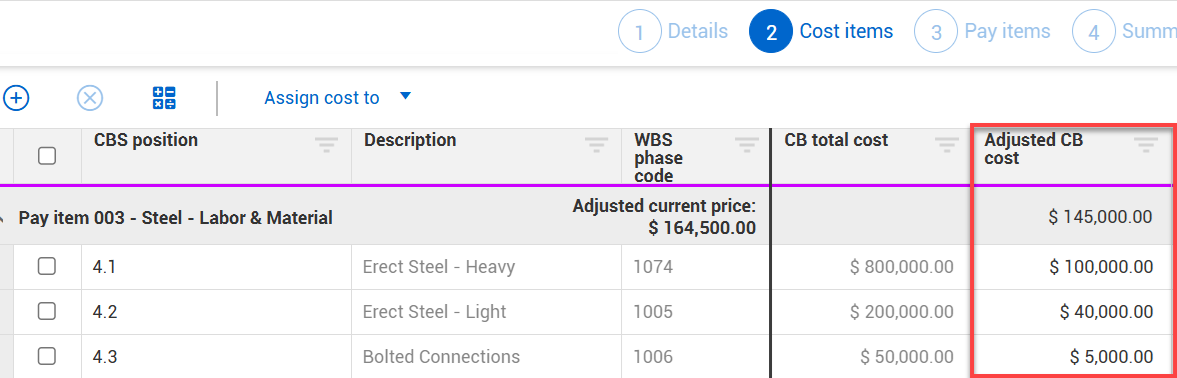1177x378 pixels.
Task: Open the calculator icon in toolbar
Action: [164, 98]
